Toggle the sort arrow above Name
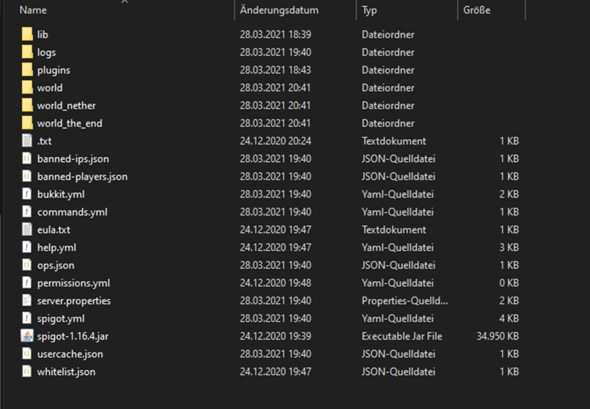 pos(125,2)
